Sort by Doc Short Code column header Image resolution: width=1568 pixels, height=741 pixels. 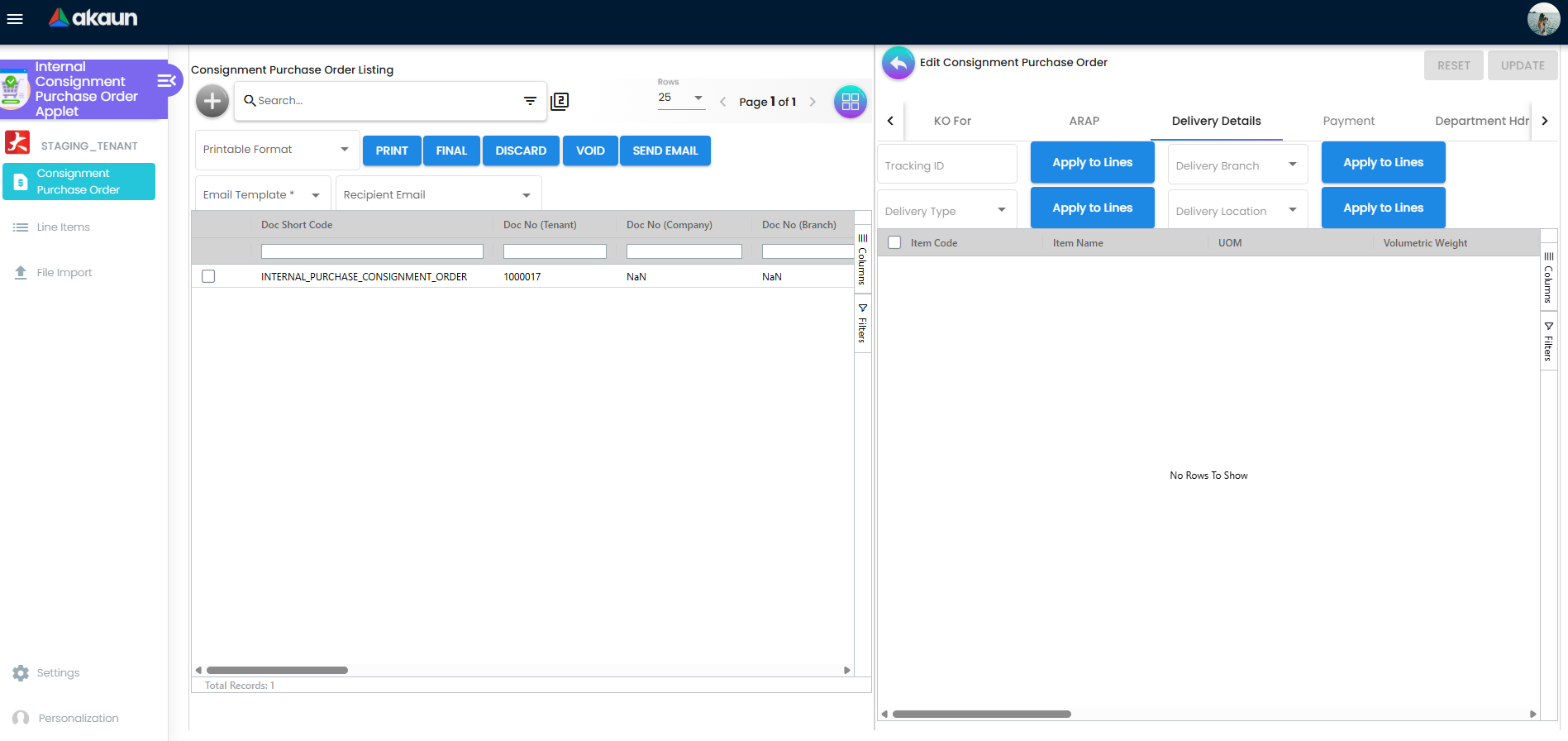[297, 225]
